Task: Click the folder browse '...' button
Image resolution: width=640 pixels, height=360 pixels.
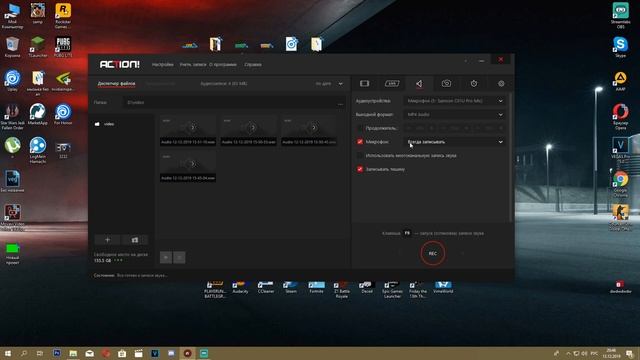Action: point(340,103)
